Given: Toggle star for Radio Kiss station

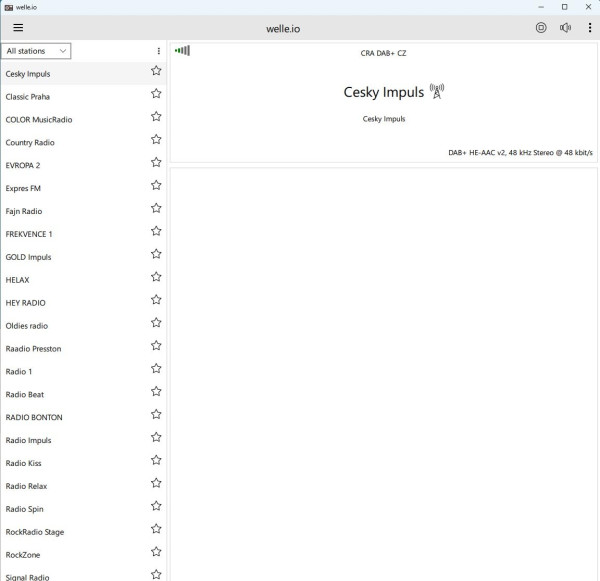Looking at the screenshot, I should pyautogui.click(x=156, y=460).
